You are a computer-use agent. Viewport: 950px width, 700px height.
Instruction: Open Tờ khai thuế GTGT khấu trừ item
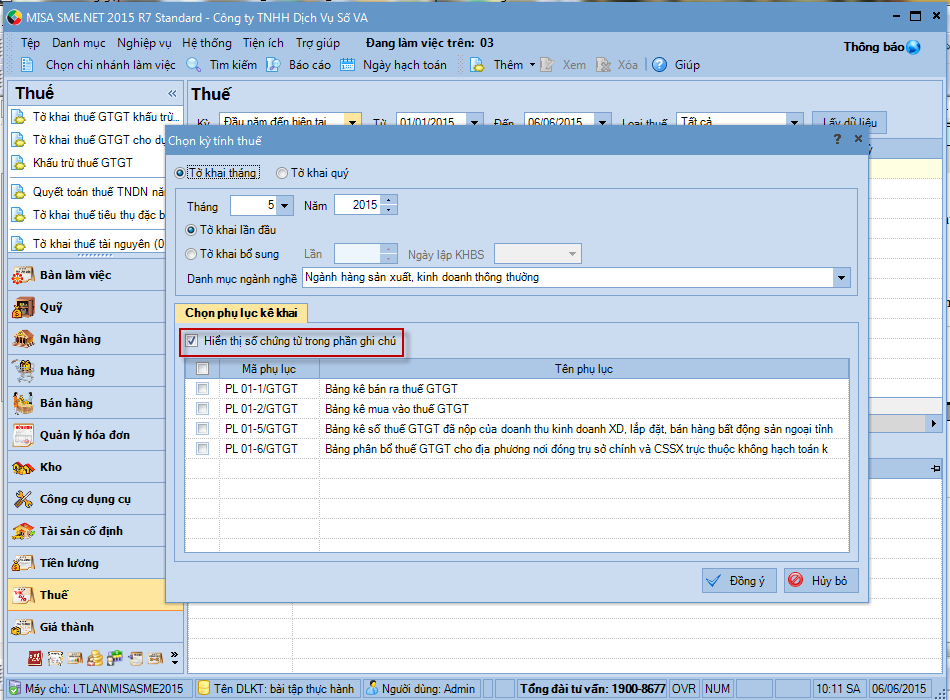coord(96,117)
